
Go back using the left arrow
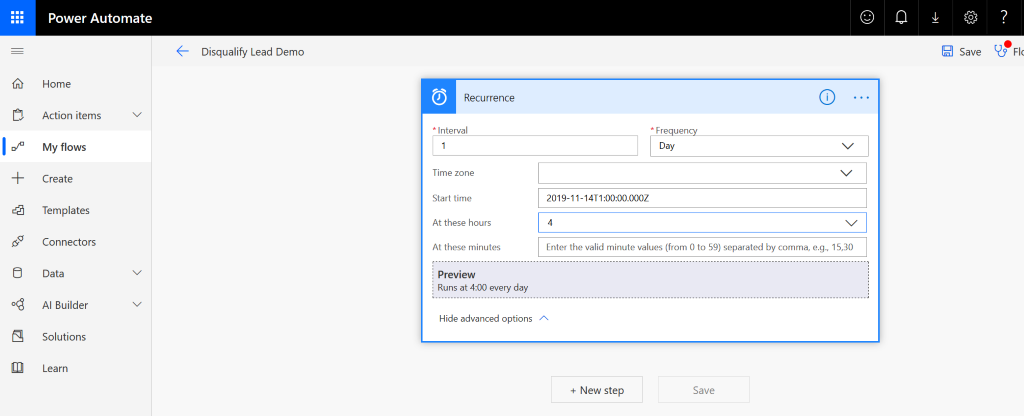(x=182, y=52)
